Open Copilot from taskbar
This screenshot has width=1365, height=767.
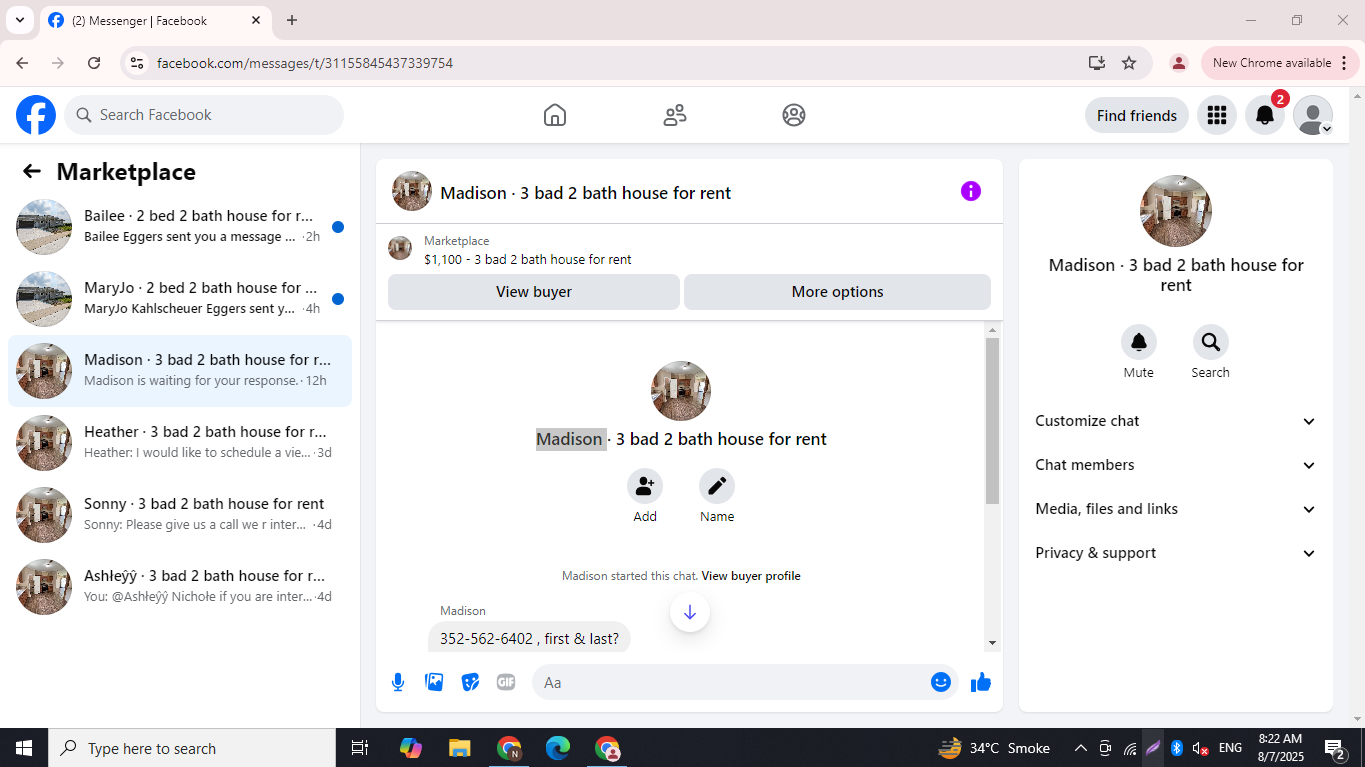pyautogui.click(x=411, y=748)
